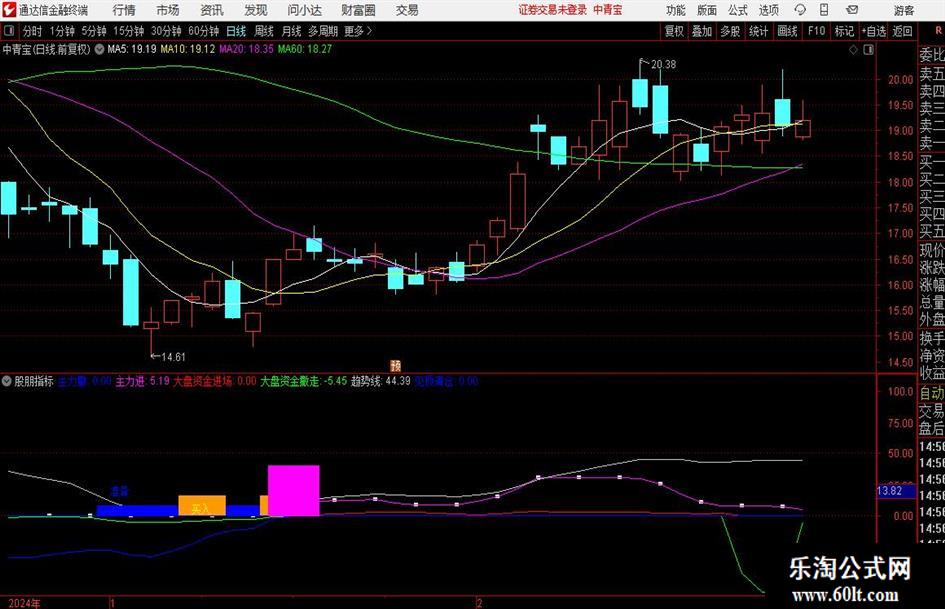This screenshot has height=609, width=945.
Task: Click the 14.61 low price label
Action: click(x=173, y=357)
